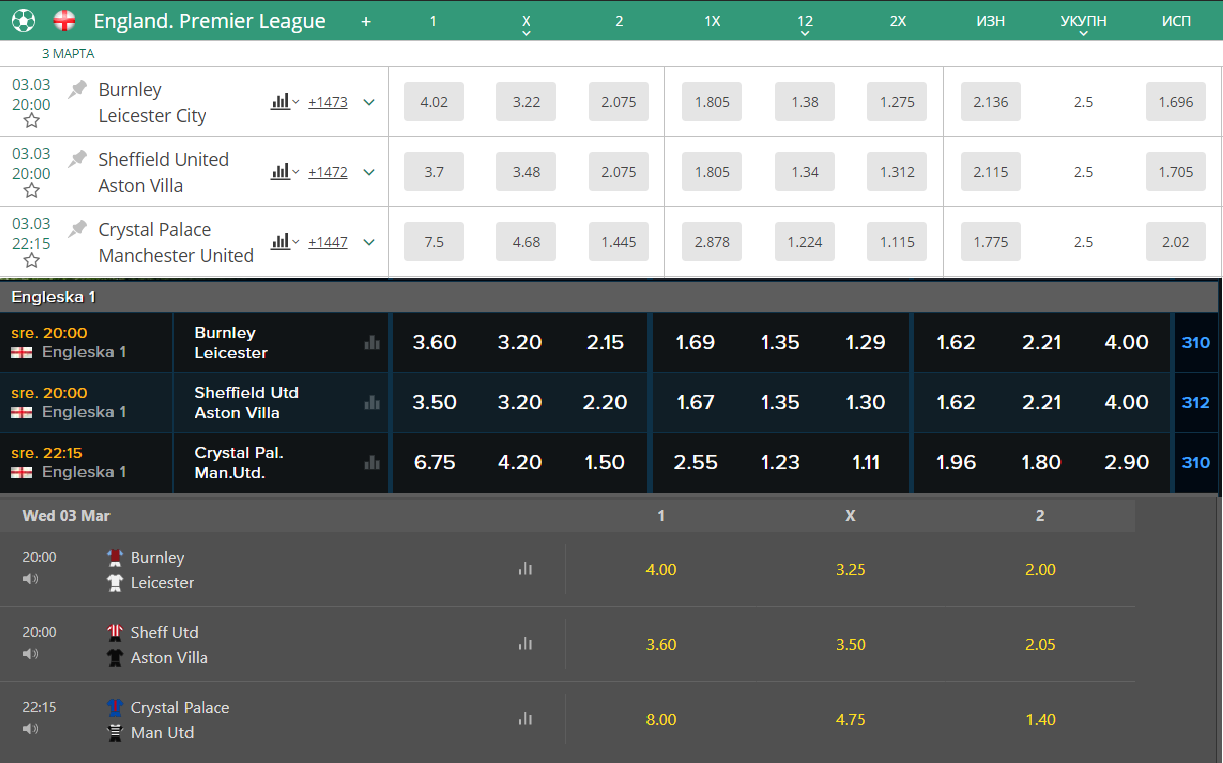Open Sheffield United team name in top table

coord(164,159)
